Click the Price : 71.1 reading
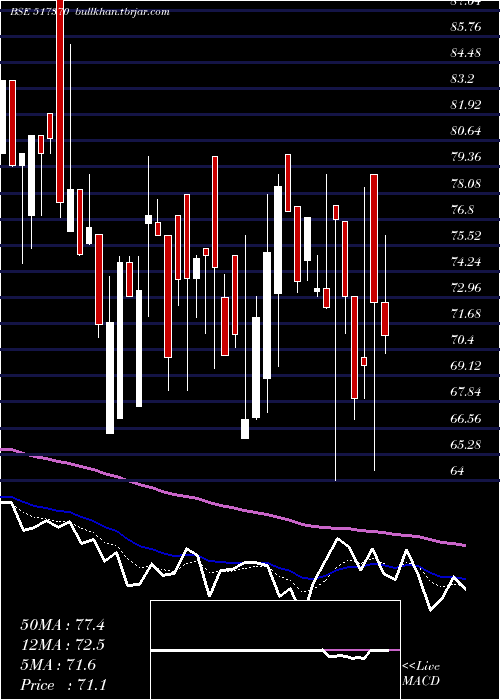The width and height of the screenshot is (500, 700). tap(64, 685)
